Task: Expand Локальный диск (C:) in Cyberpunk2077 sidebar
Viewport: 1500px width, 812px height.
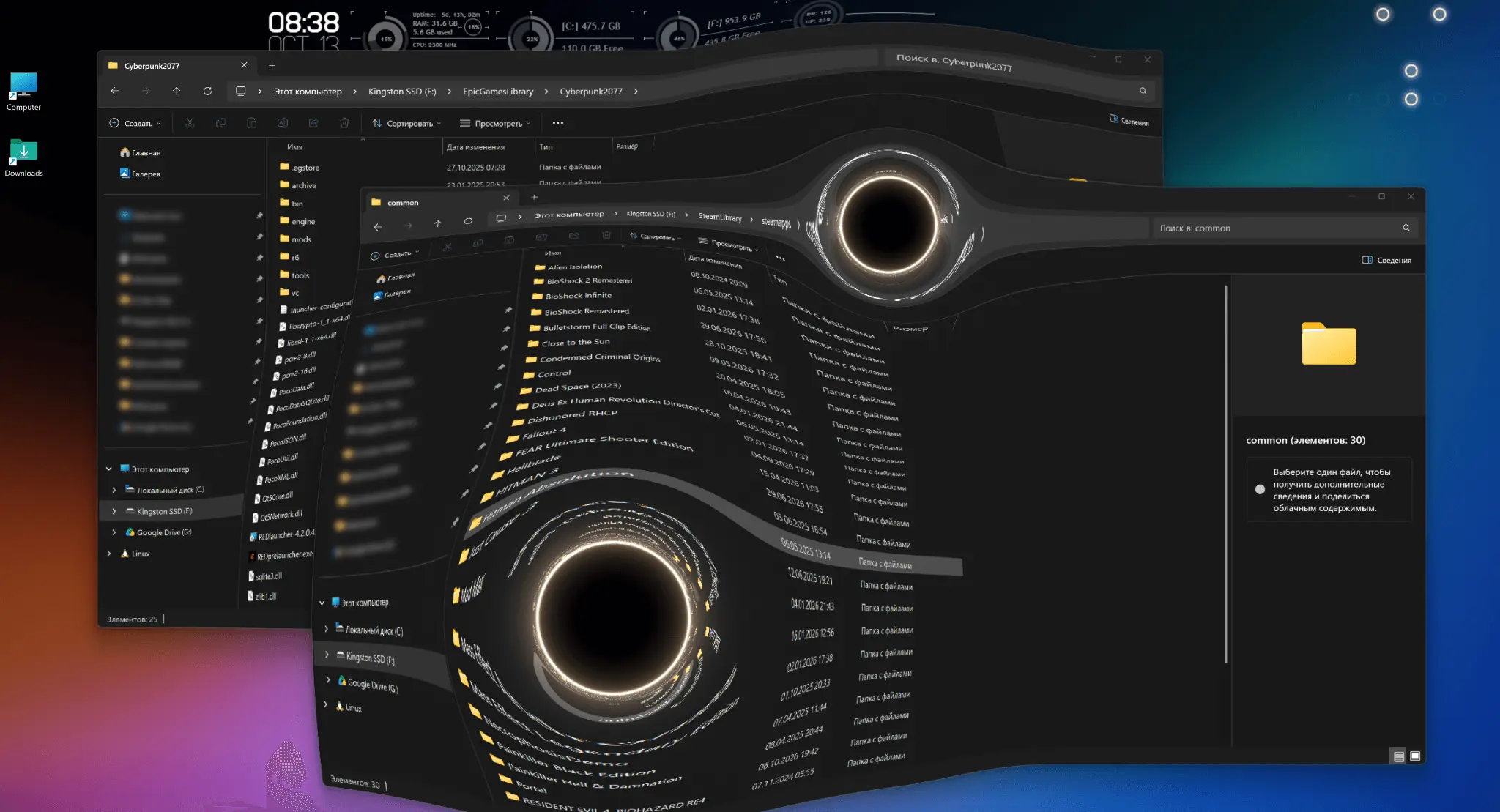Action: pyautogui.click(x=114, y=490)
